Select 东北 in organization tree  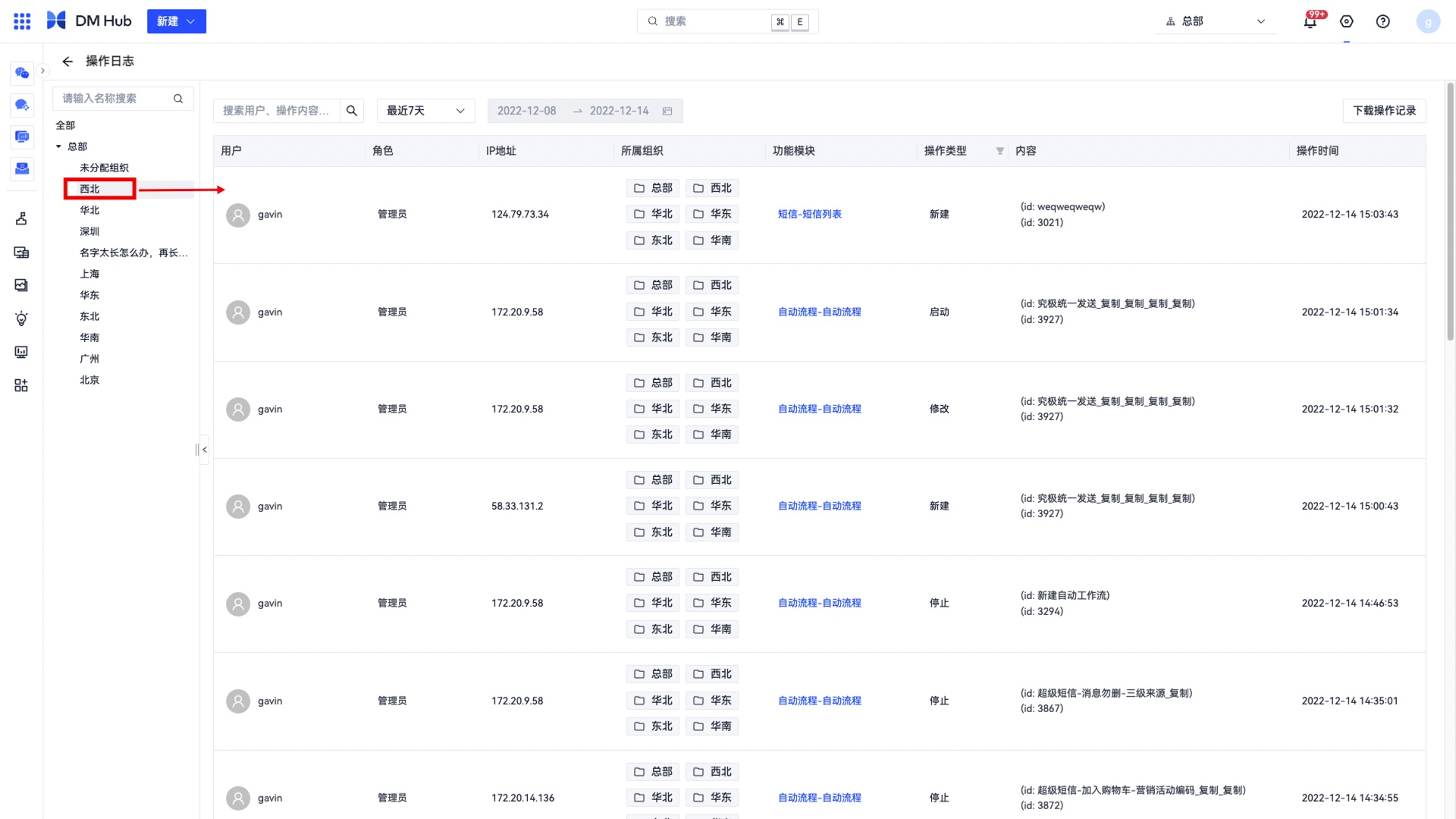click(89, 316)
